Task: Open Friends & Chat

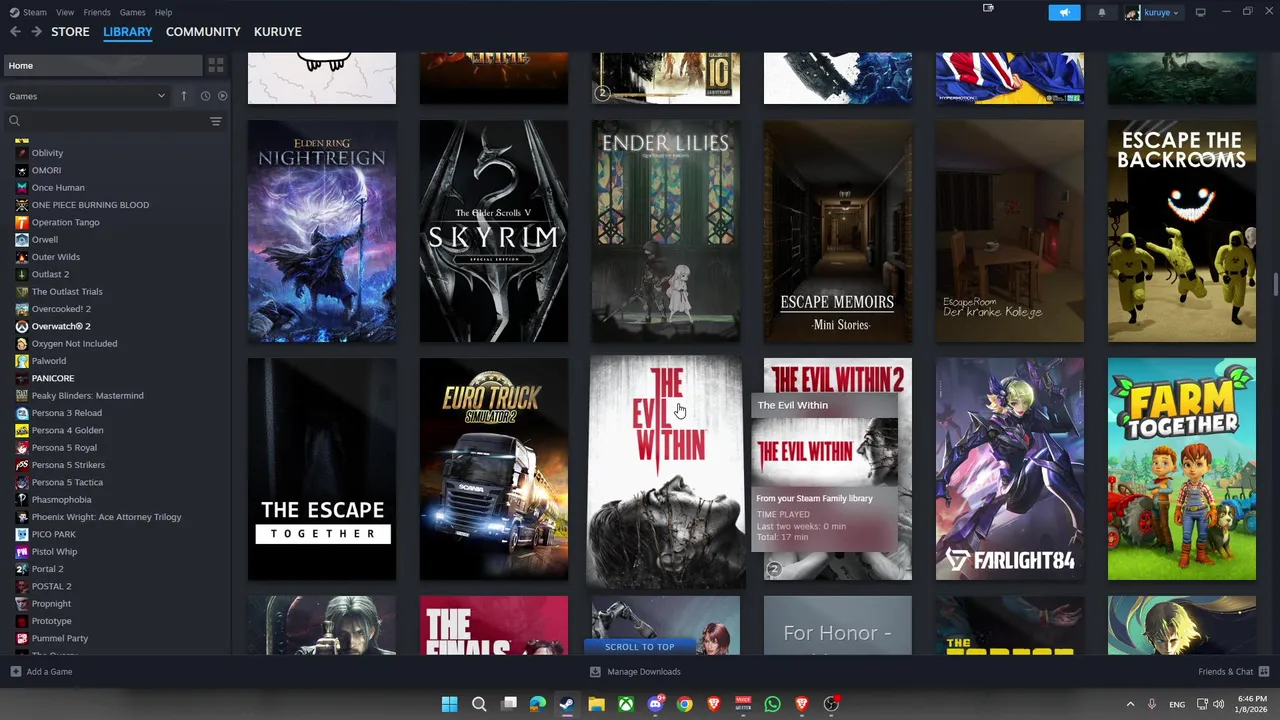Action: tap(1233, 672)
